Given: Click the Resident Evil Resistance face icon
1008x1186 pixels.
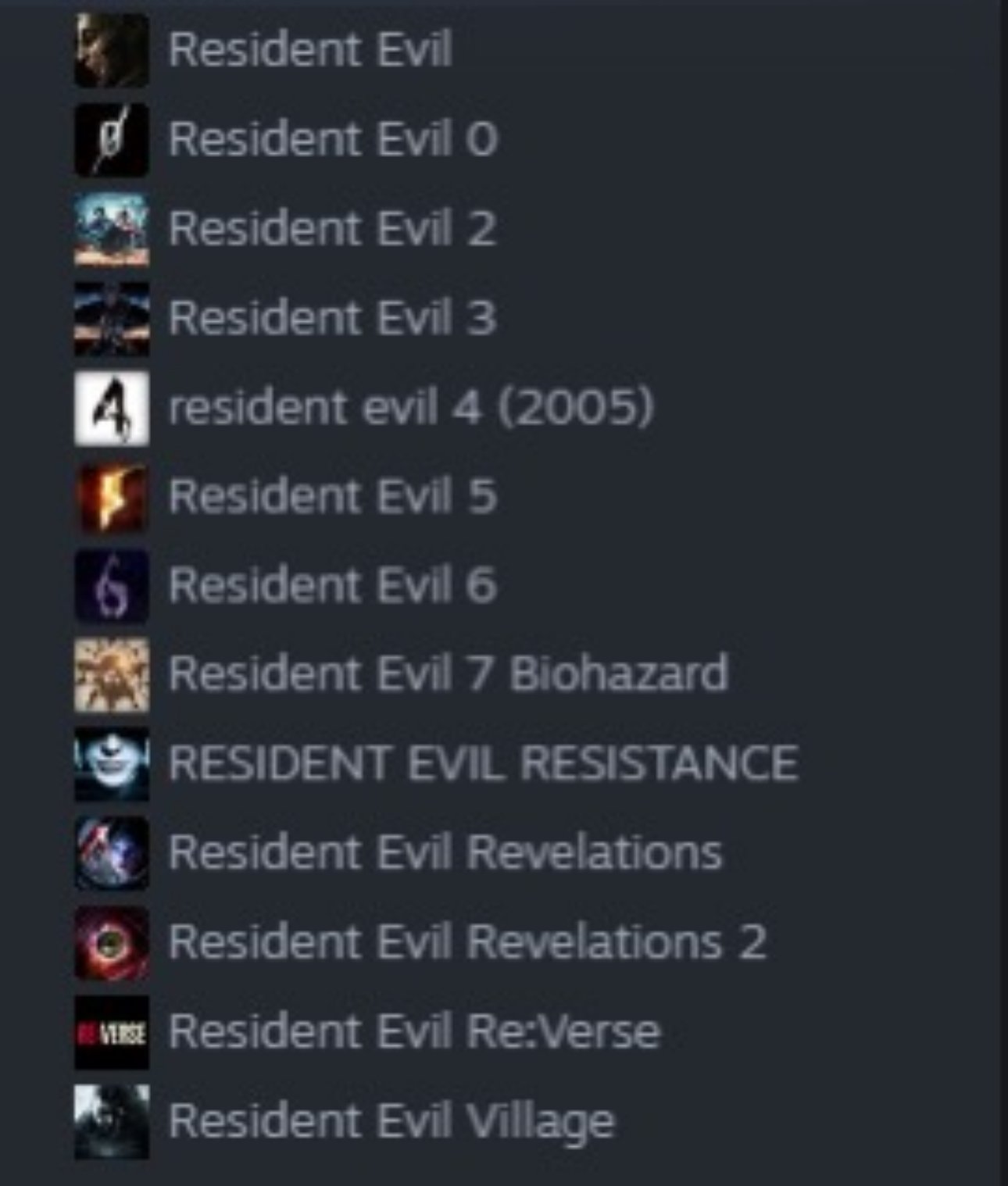Looking at the screenshot, I should (112, 764).
